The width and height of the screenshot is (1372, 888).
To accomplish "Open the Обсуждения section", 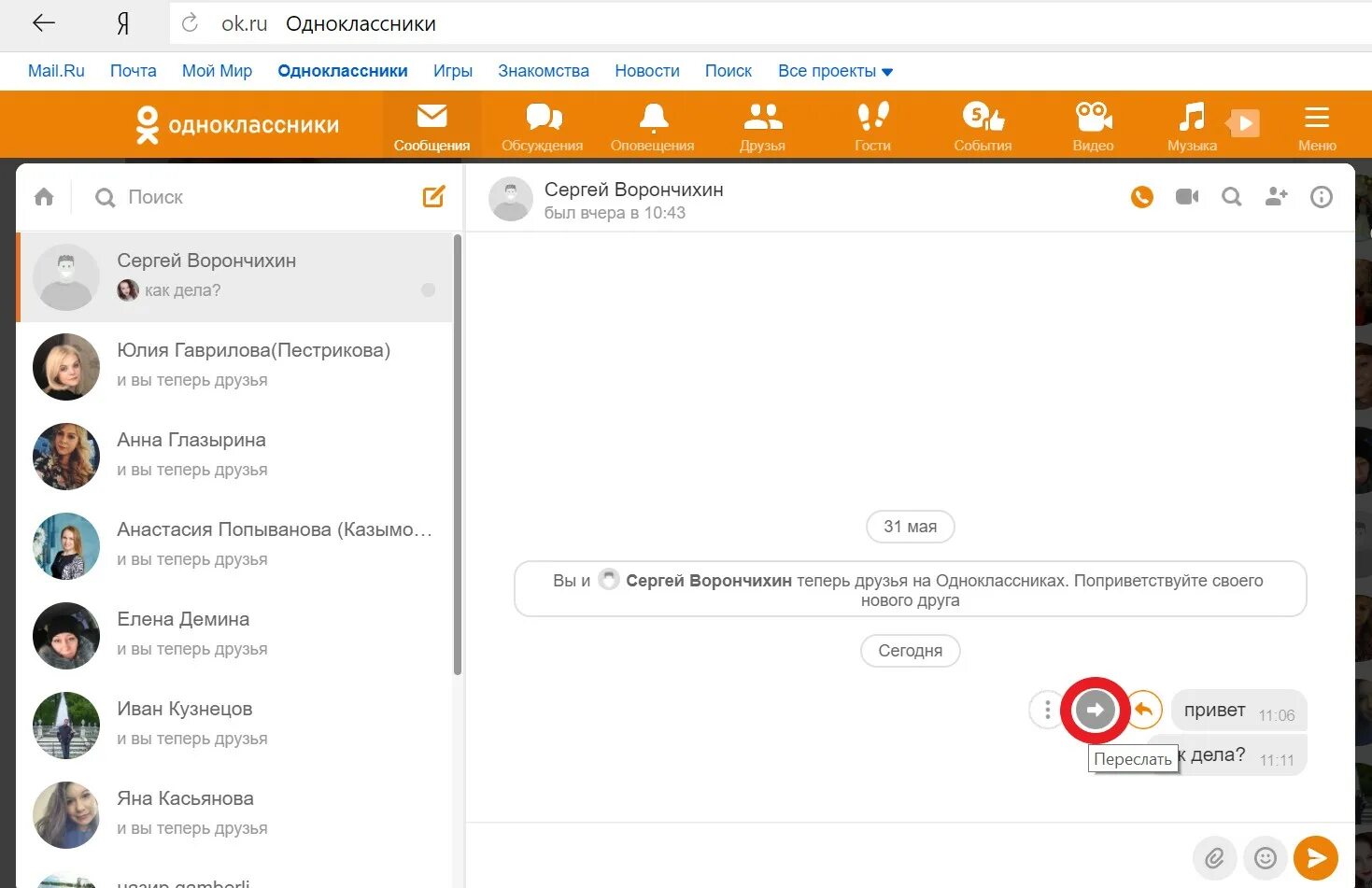I will tap(542, 126).
